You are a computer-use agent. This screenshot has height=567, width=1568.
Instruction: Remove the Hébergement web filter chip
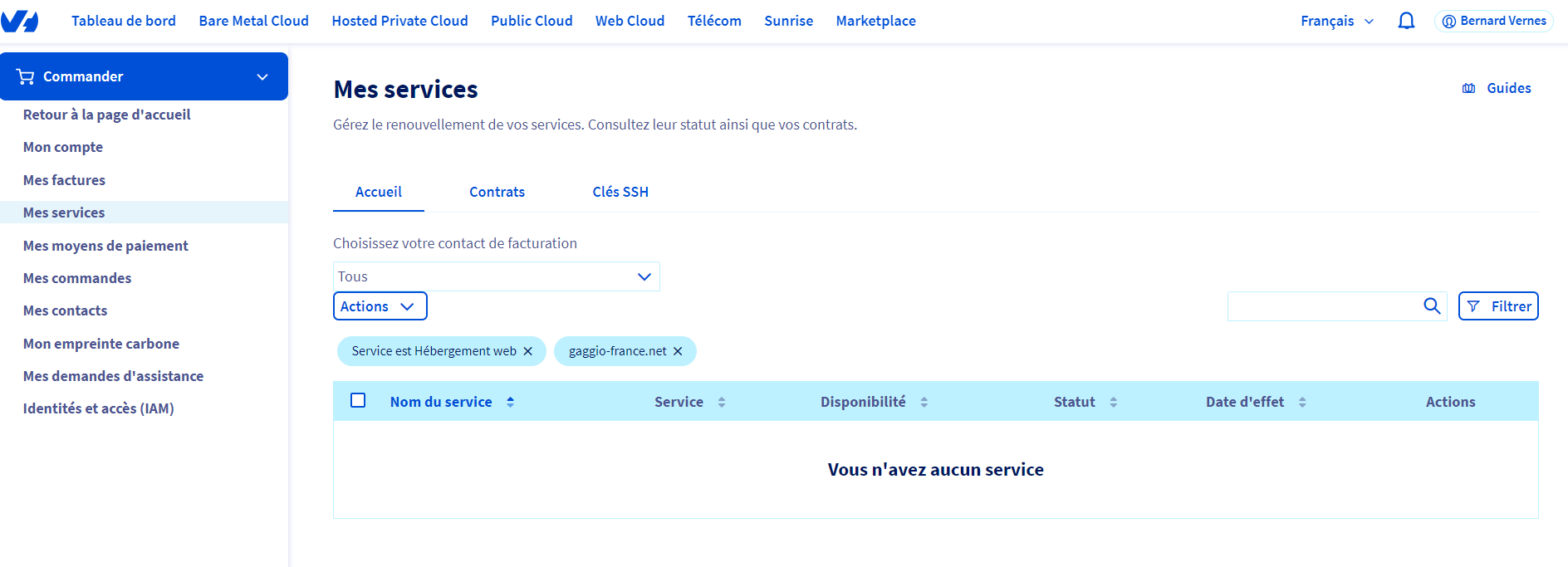coord(527,351)
